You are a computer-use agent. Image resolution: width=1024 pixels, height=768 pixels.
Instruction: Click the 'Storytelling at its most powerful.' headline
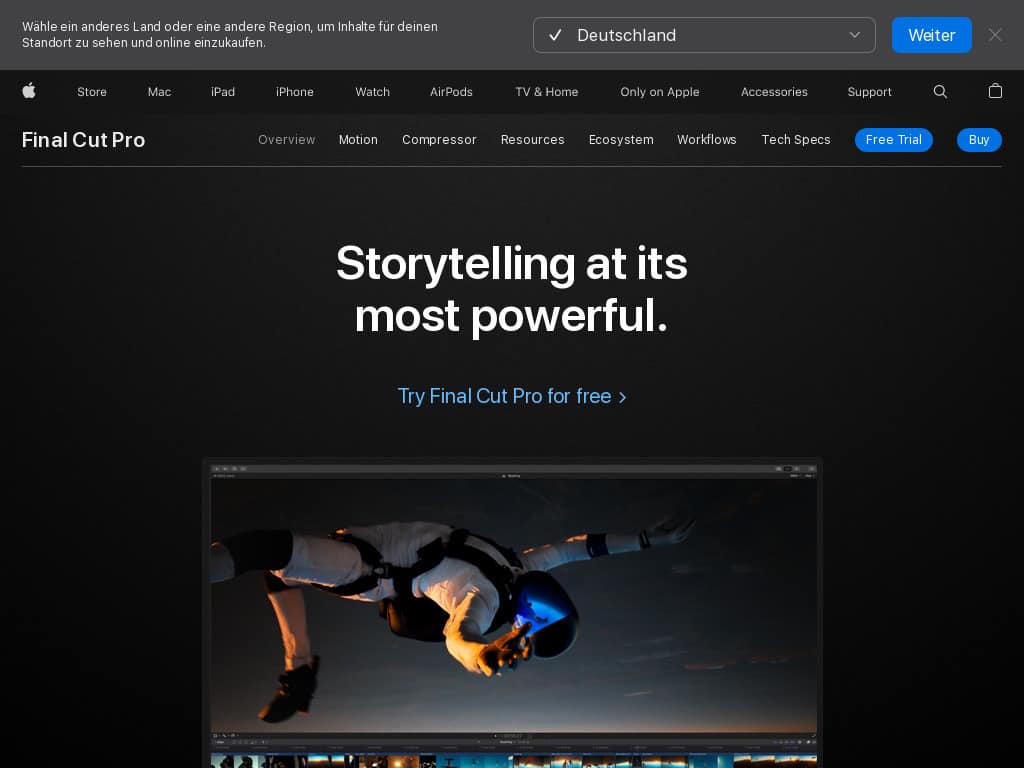coord(512,289)
